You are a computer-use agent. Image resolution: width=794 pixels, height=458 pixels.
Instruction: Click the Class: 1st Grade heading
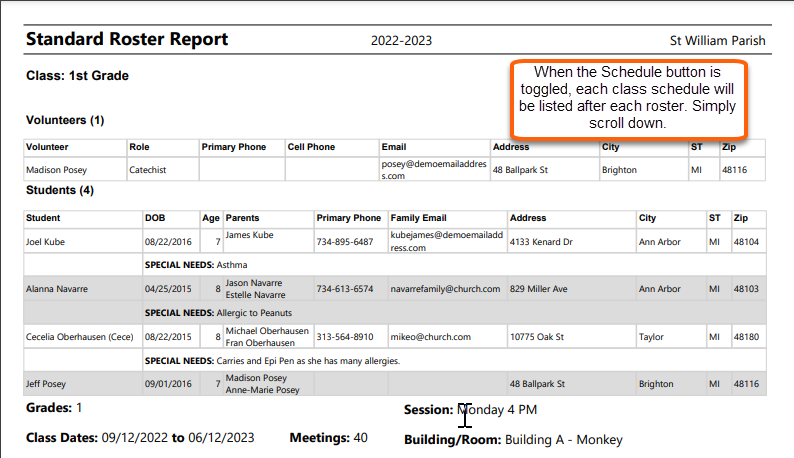click(77, 75)
